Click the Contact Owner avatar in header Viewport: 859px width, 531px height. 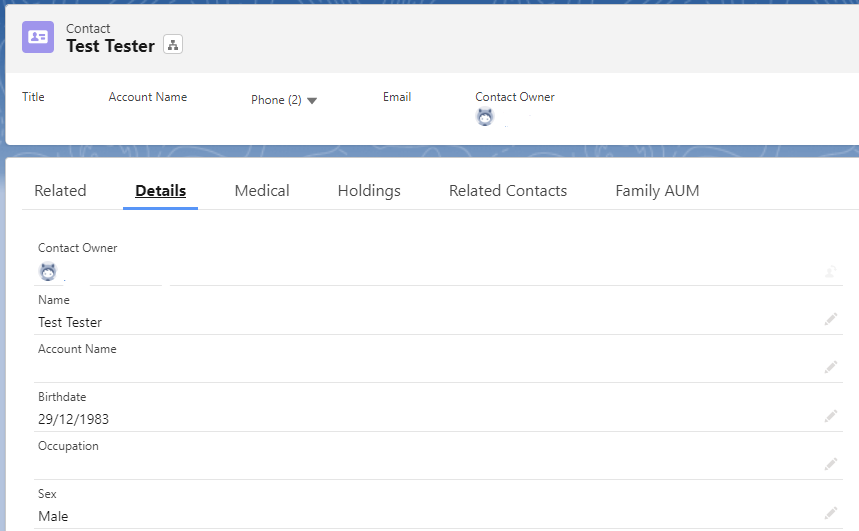click(485, 117)
